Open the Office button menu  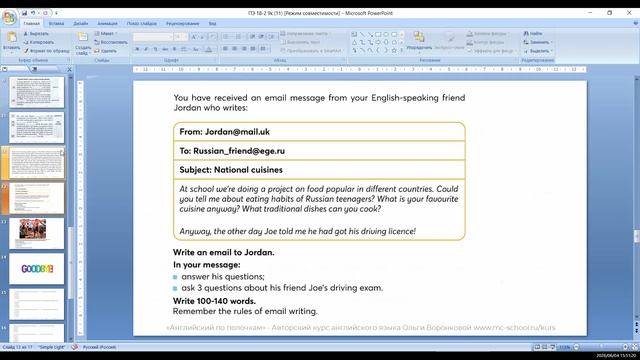click(9, 18)
